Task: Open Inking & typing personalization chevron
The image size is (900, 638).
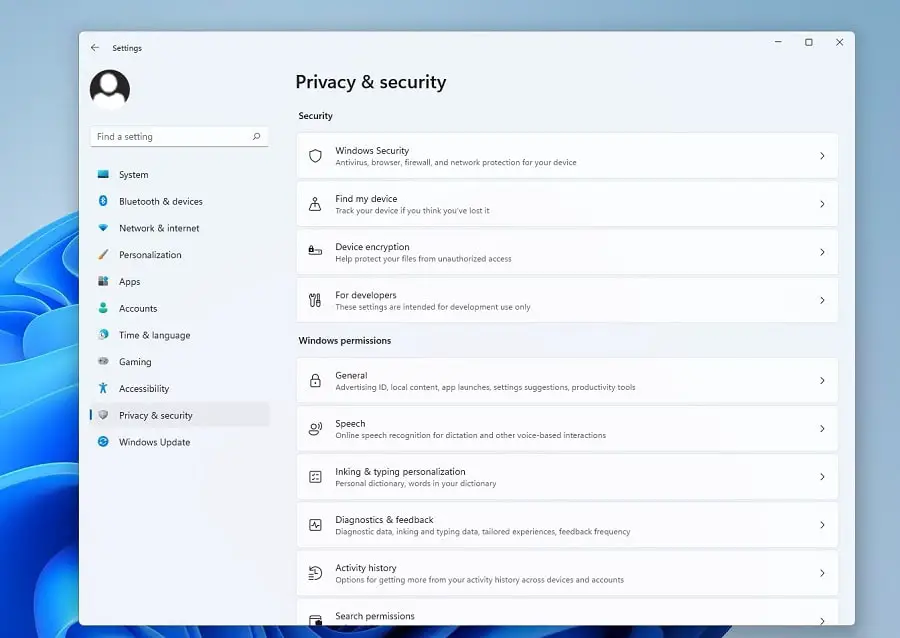Action: click(x=822, y=477)
